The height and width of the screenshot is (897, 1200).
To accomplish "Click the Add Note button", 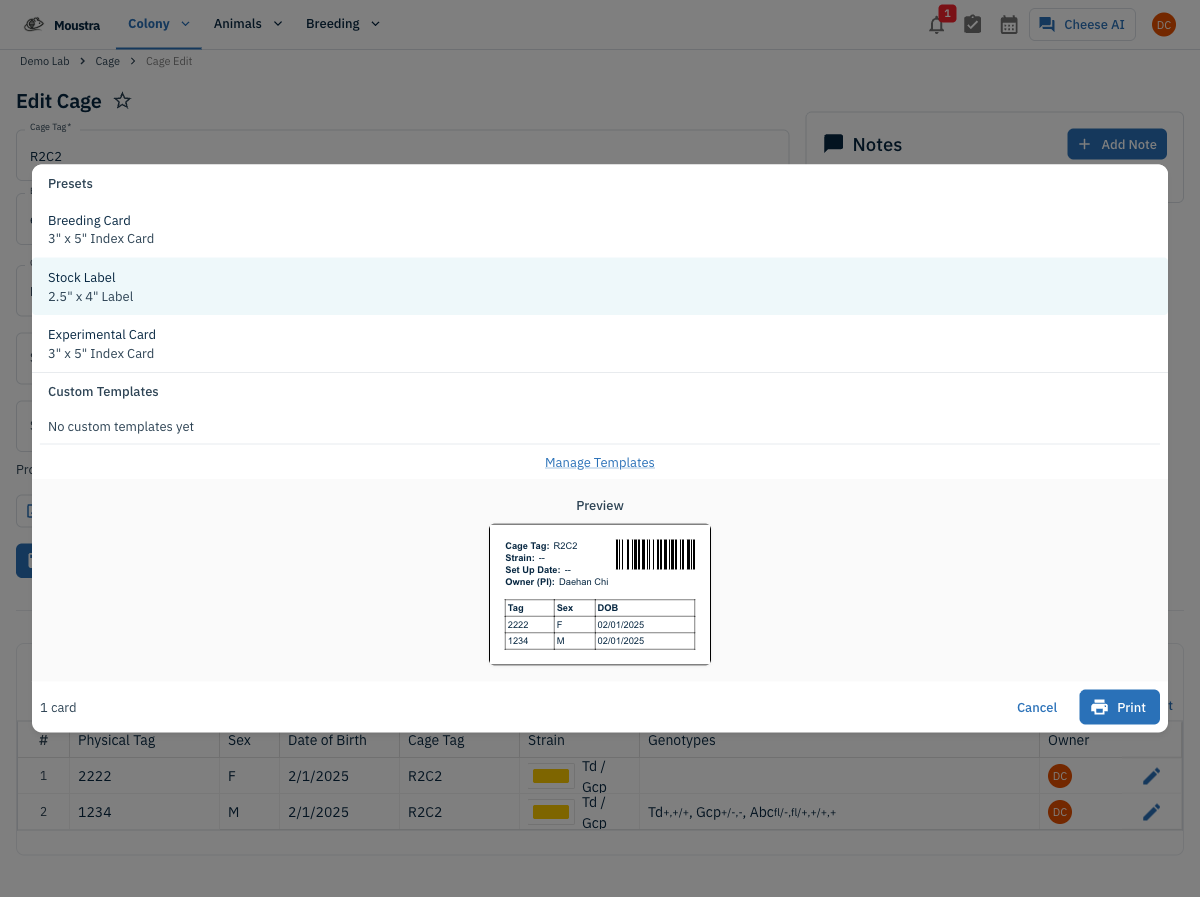I will point(1117,144).
